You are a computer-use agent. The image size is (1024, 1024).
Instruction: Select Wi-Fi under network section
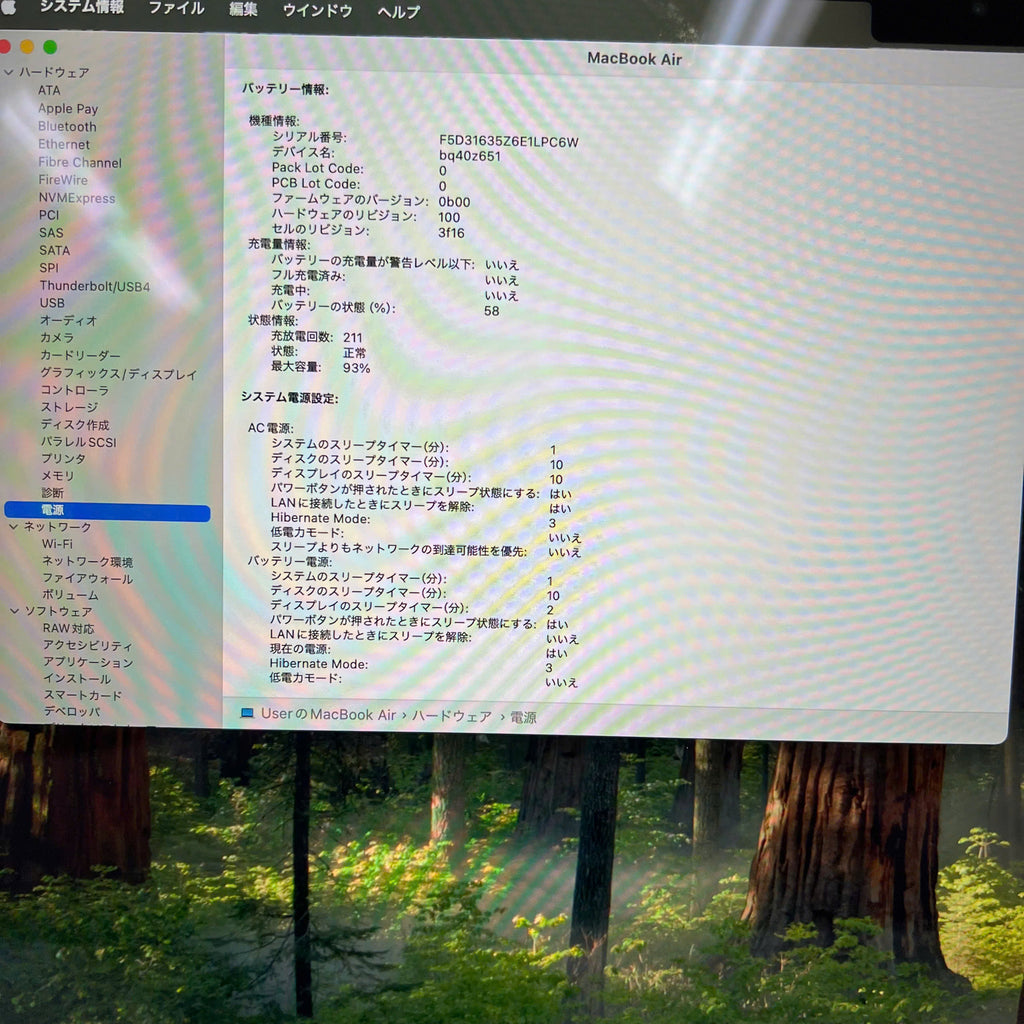pyautogui.click(x=57, y=544)
